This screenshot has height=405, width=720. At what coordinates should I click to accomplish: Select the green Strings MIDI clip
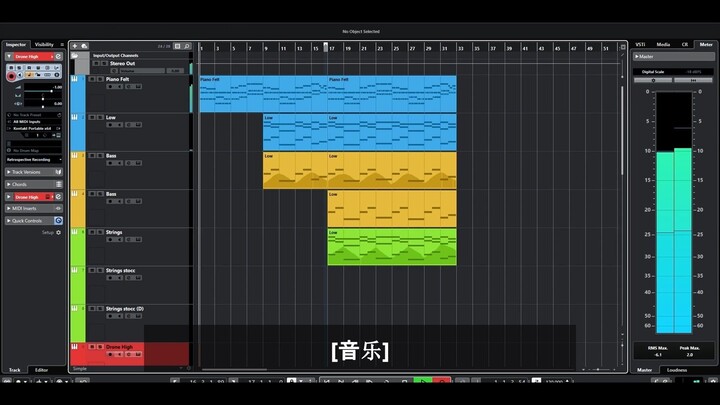[392, 247]
